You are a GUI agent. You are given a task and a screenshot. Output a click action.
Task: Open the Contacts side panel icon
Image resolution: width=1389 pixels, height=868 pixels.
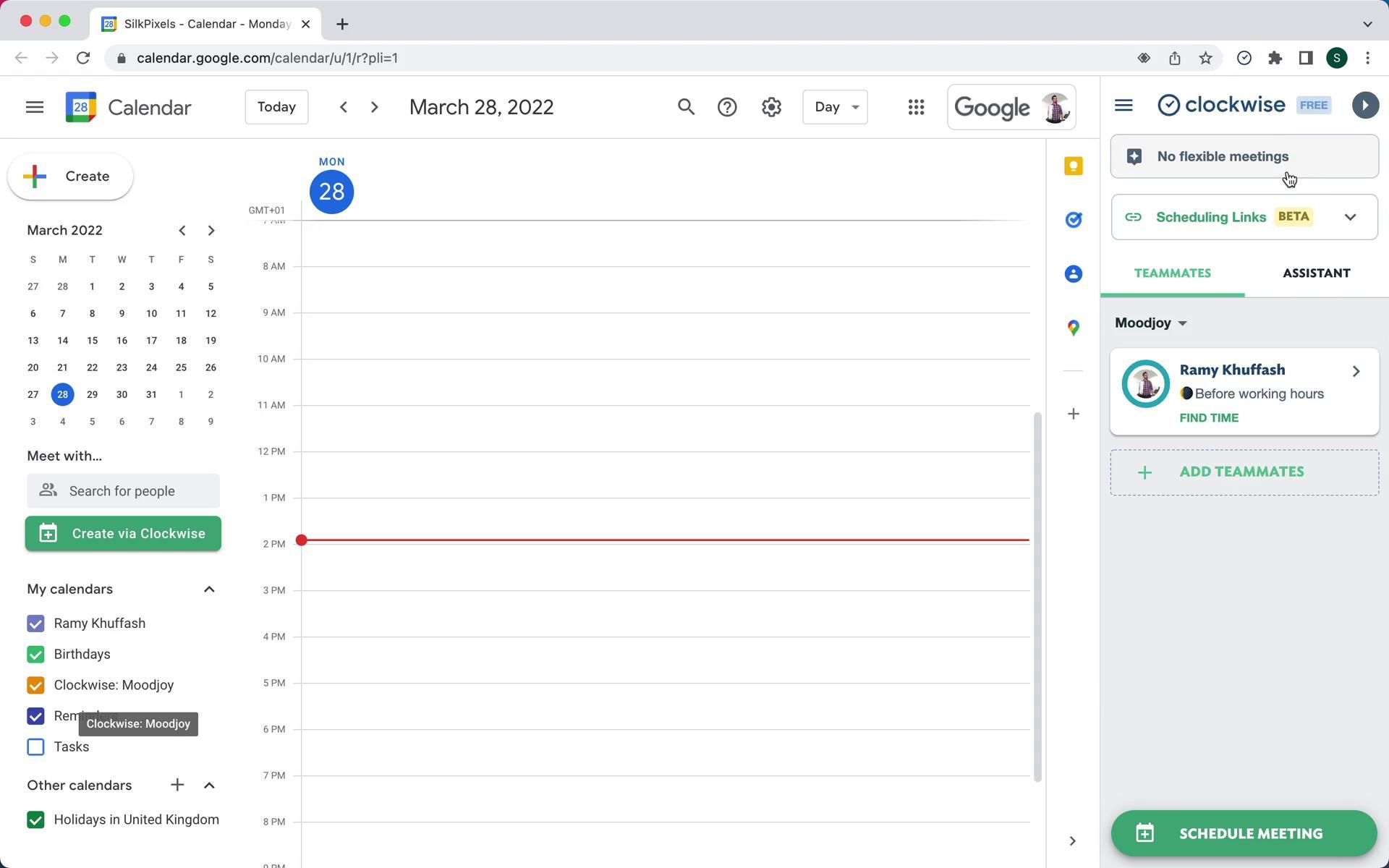pyautogui.click(x=1074, y=274)
